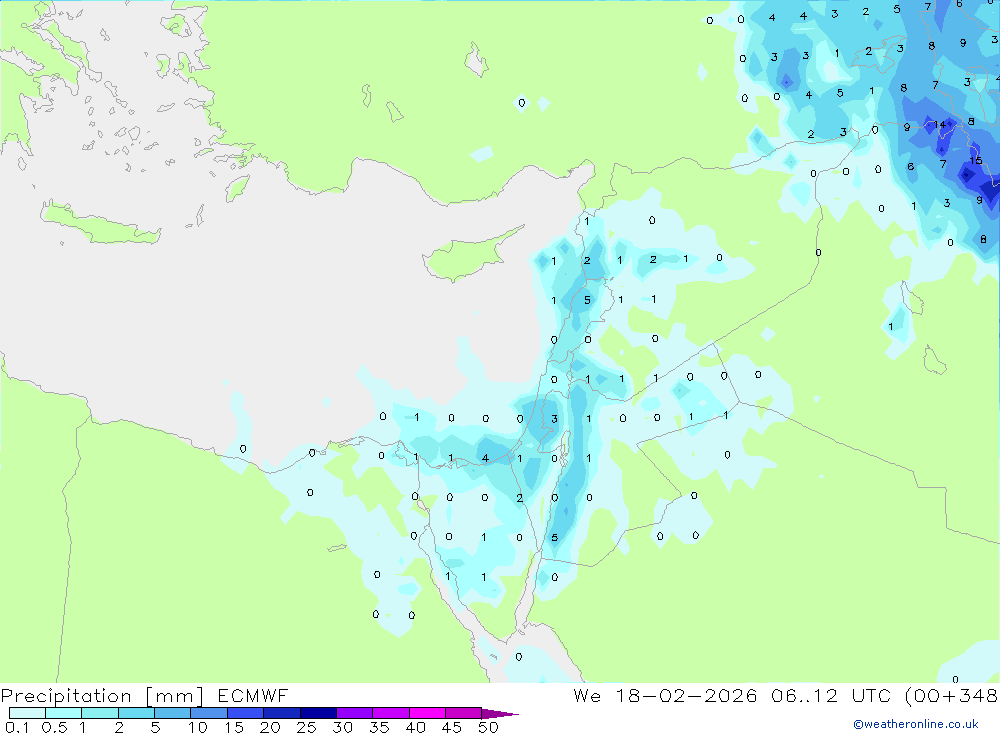Pick the 10–15 mm legend swatch
The height and width of the screenshot is (733, 1000).
pyautogui.click(x=209, y=713)
